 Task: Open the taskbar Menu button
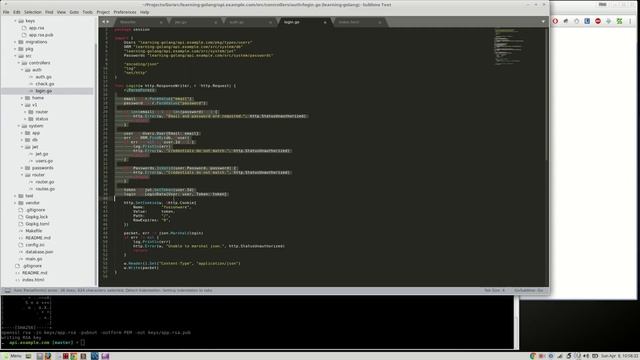coord(12,356)
